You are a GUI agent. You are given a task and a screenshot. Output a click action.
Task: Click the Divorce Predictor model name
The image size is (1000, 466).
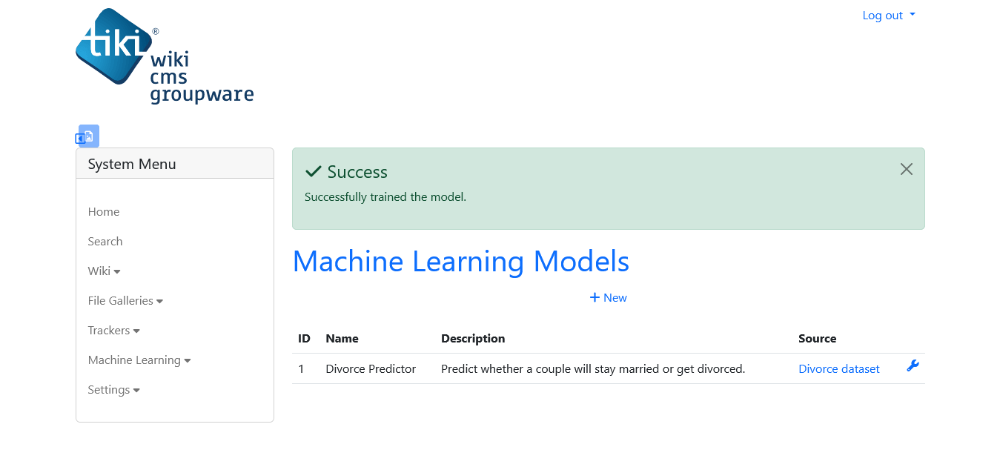point(371,369)
